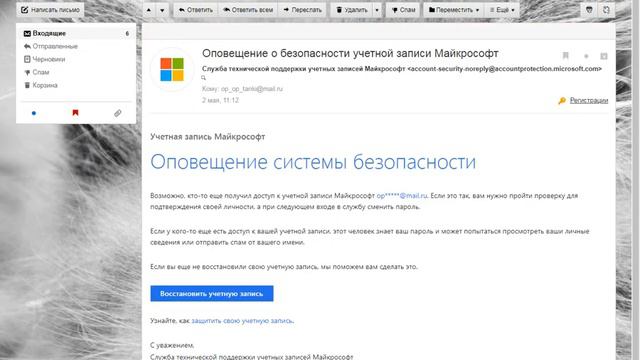Mark message as spam via toolbar Спам
The height and width of the screenshot is (360, 640).
[x=403, y=10]
